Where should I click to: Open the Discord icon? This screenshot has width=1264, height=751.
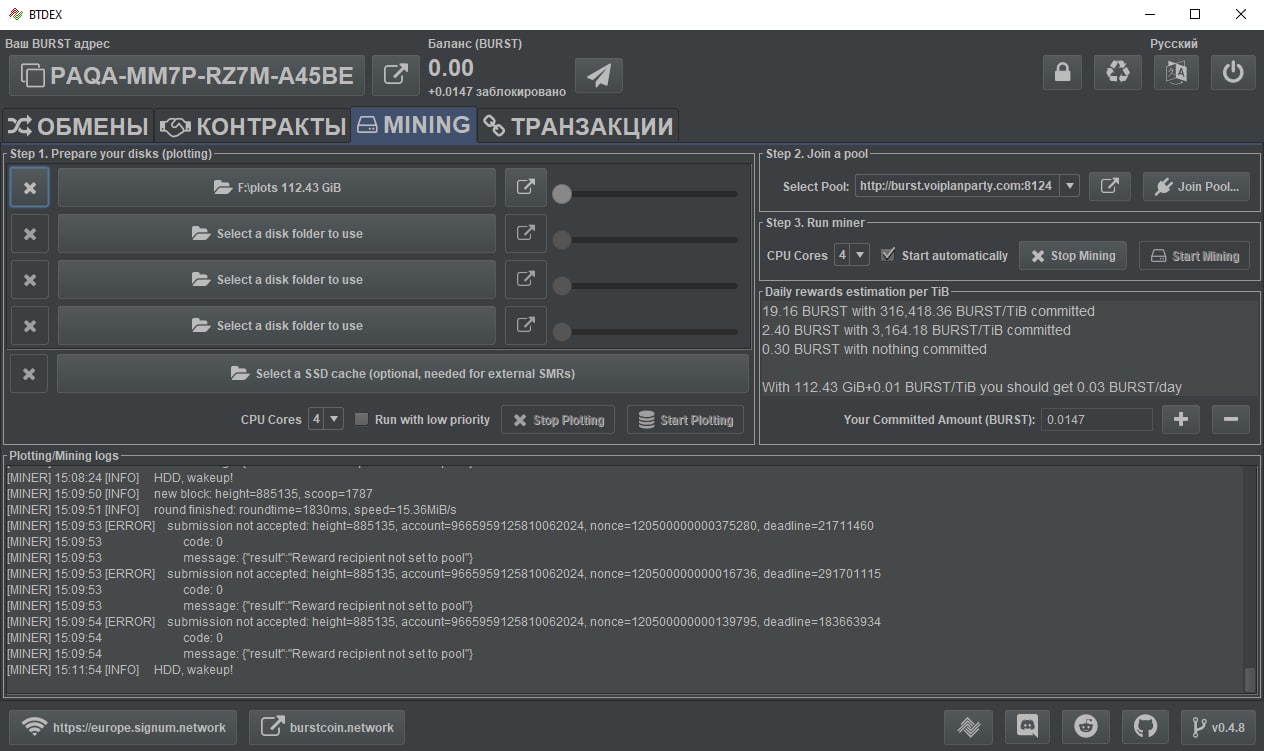tap(1027, 727)
